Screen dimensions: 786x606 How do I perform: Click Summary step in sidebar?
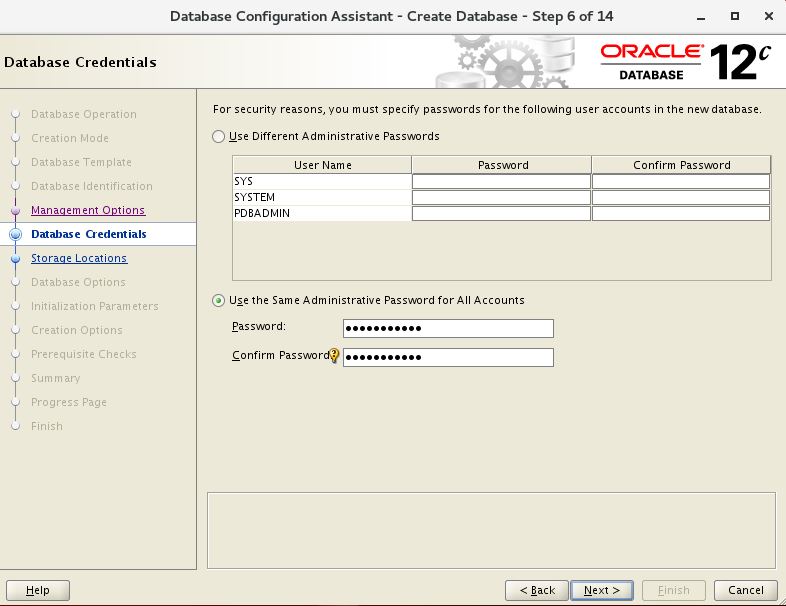tap(56, 378)
